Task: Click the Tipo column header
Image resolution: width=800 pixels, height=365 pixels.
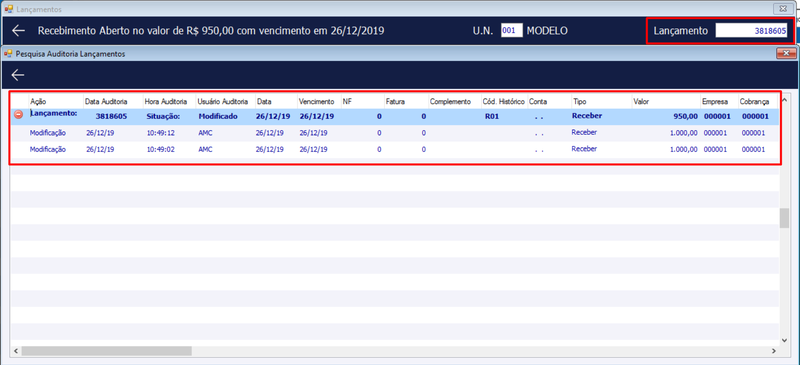Action: (x=579, y=102)
